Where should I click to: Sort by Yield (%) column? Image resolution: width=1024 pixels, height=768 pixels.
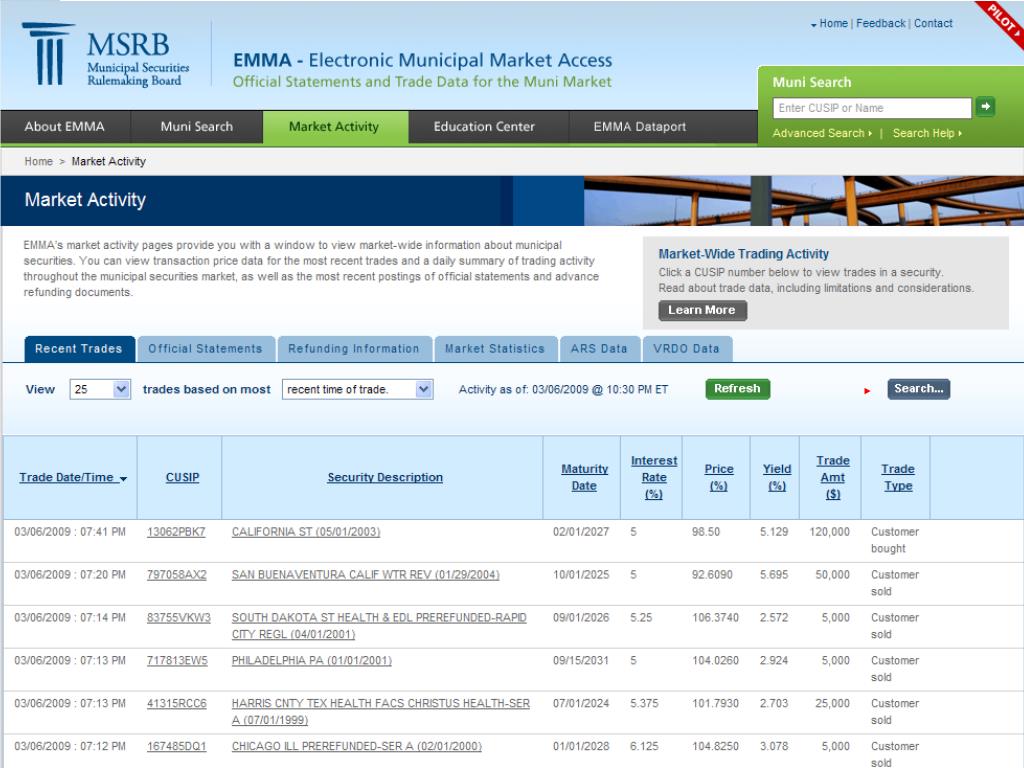coord(776,477)
